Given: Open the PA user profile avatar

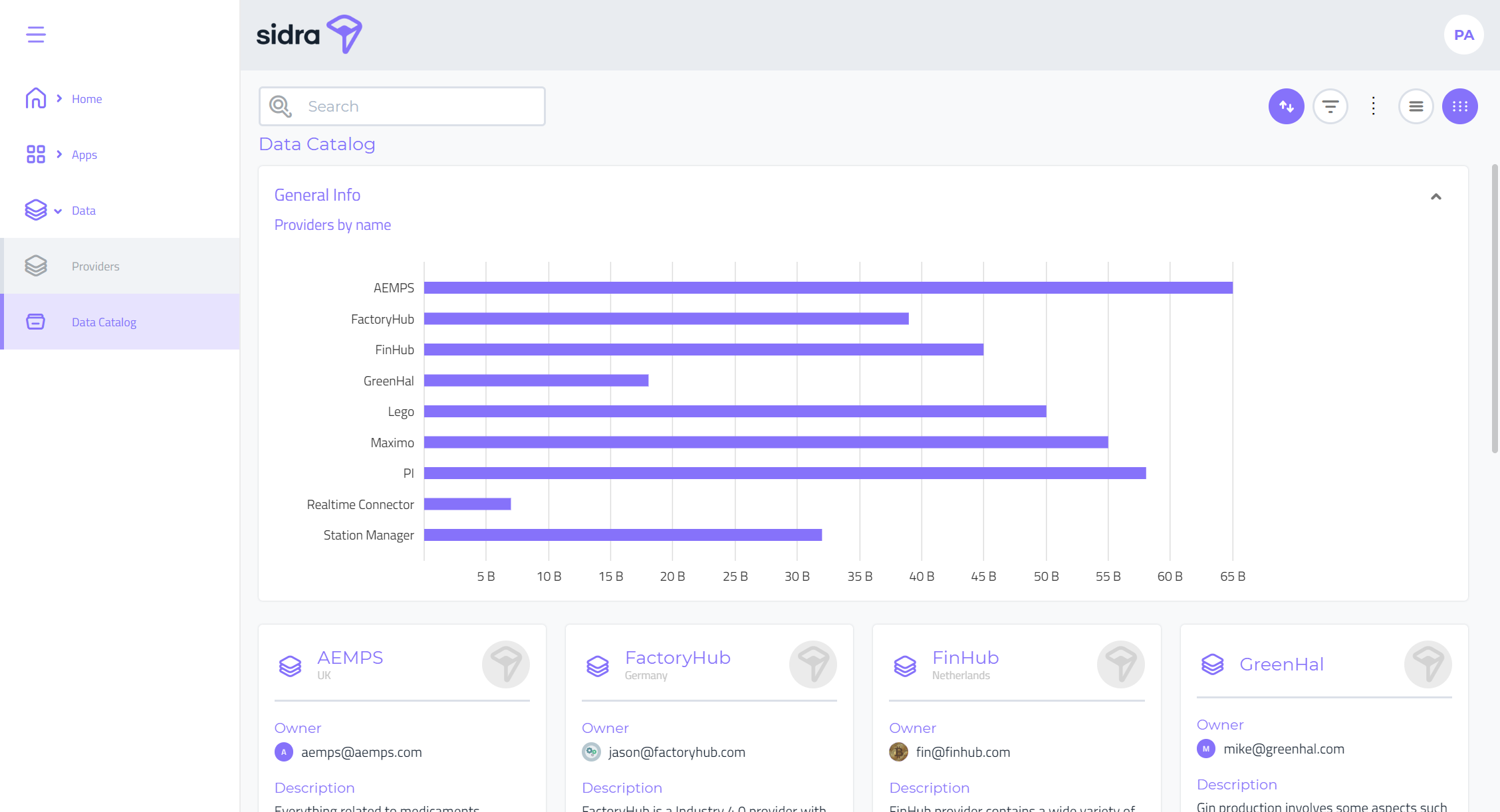Looking at the screenshot, I should [x=1463, y=35].
